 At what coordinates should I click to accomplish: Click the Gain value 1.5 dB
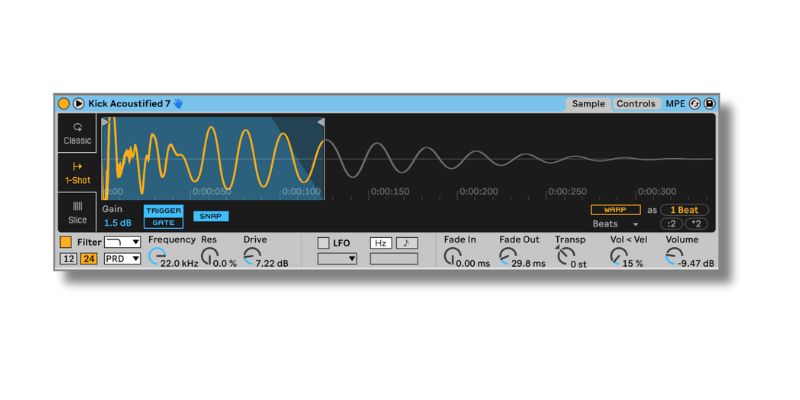118,223
